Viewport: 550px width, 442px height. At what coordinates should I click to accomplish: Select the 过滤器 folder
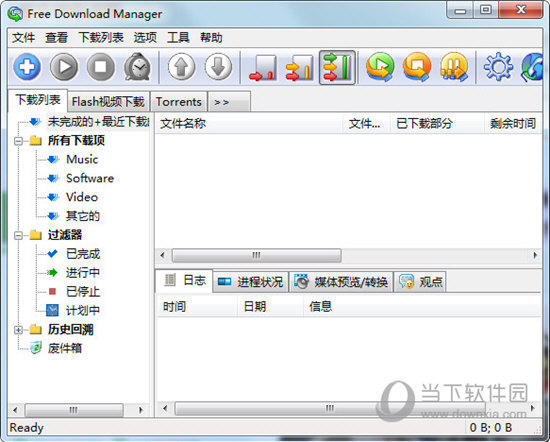coord(65,235)
